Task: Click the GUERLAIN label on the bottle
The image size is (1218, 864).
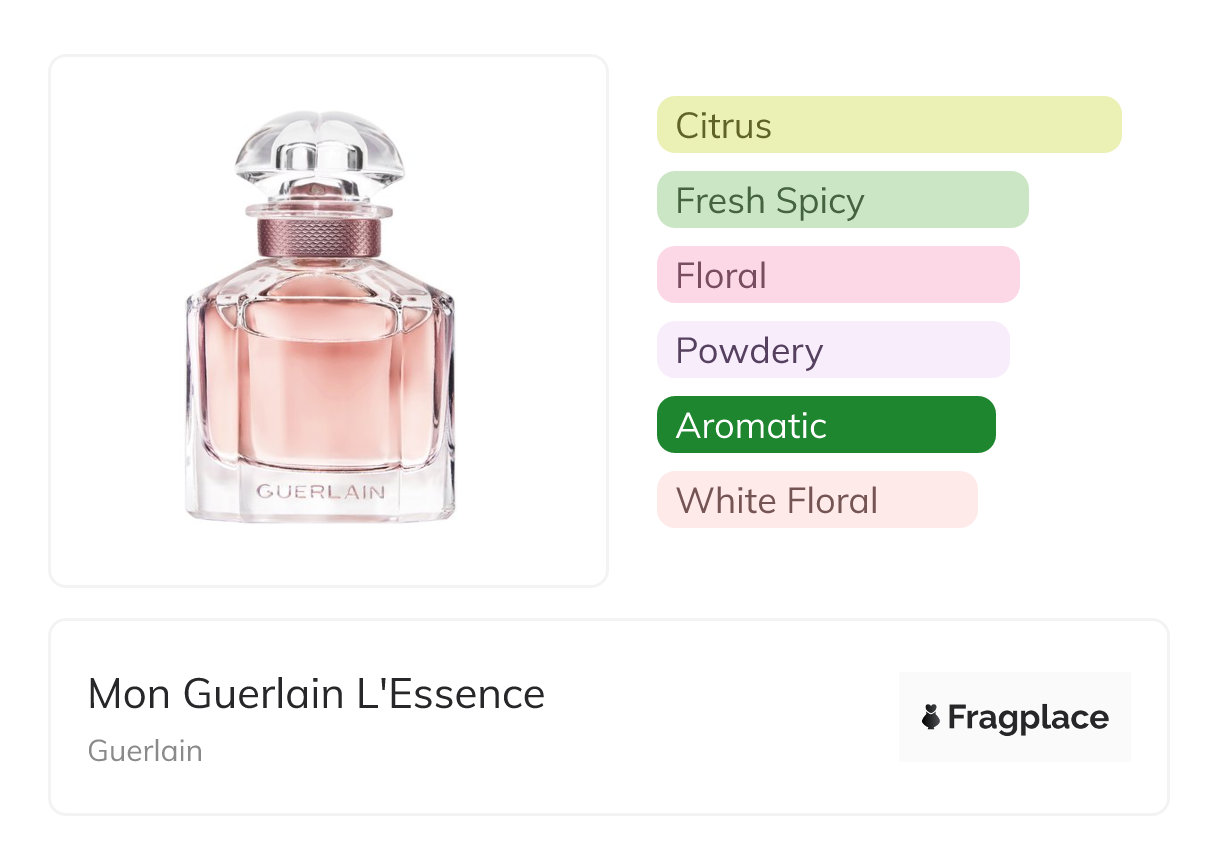Action: [320, 491]
